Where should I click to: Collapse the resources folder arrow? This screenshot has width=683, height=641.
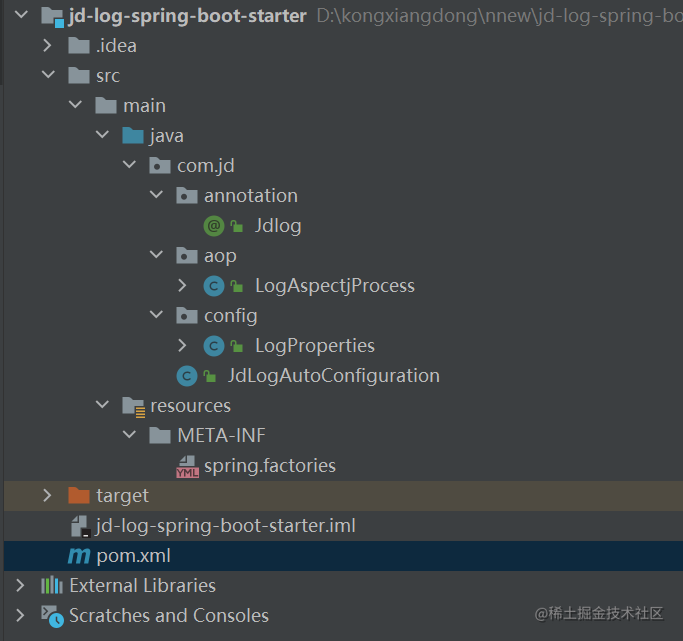pyautogui.click(x=101, y=406)
